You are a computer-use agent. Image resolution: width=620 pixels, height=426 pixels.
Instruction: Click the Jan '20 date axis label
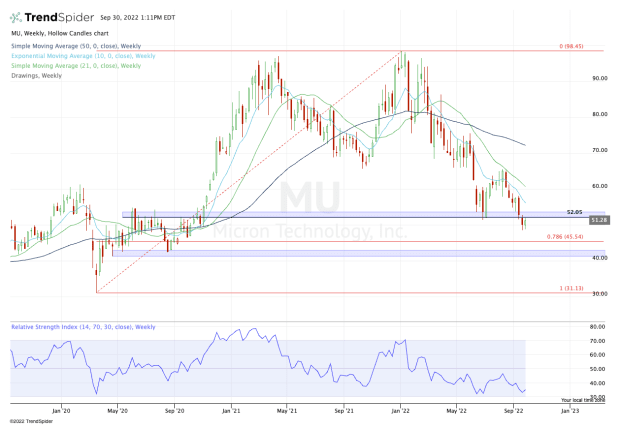pyautogui.click(x=61, y=411)
